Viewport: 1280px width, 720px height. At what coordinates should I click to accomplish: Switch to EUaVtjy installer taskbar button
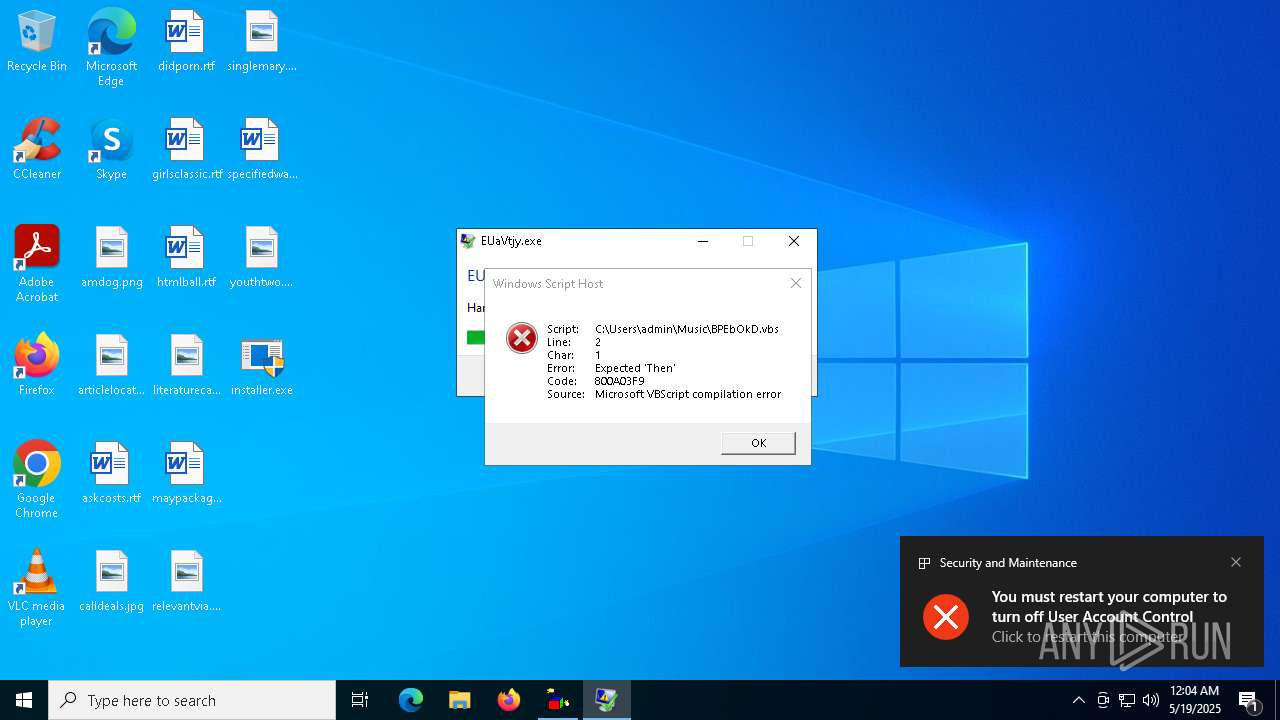[x=607, y=700]
